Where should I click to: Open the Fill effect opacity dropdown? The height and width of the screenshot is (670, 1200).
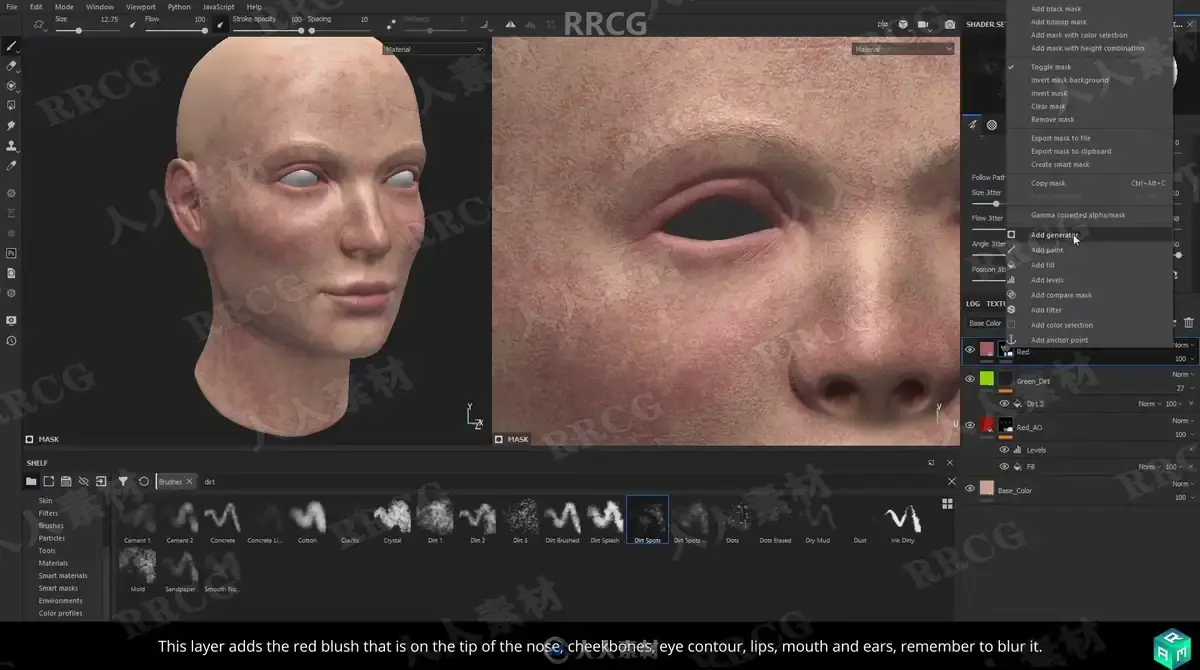pos(1173,467)
